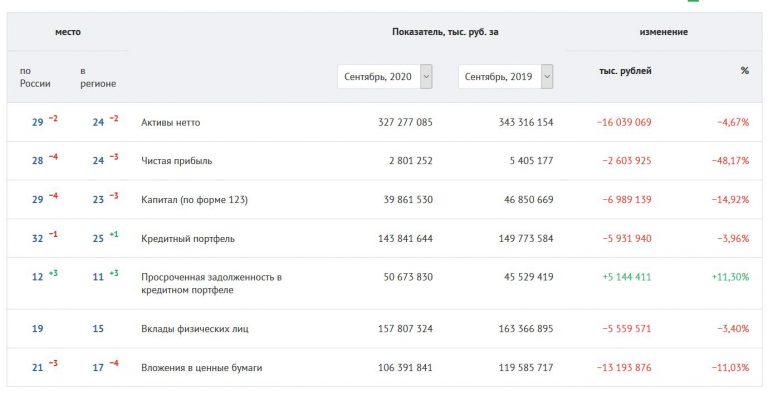The width and height of the screenshot is (768, 400).
Task: Open the Чистая прибыль indicator
Action: tap(176, 161)
